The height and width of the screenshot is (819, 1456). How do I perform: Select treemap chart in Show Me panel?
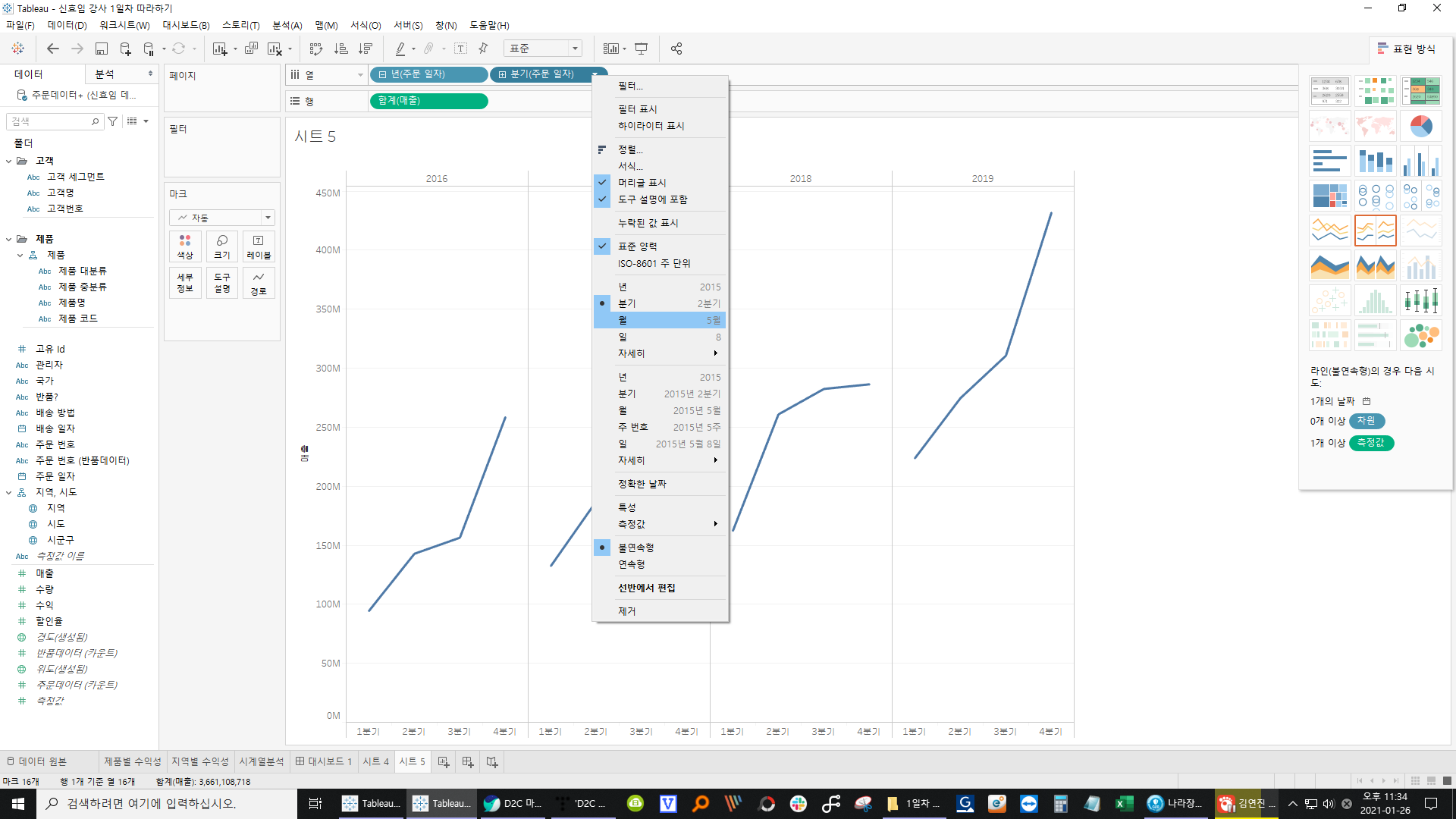click(x=1329, y=196)
